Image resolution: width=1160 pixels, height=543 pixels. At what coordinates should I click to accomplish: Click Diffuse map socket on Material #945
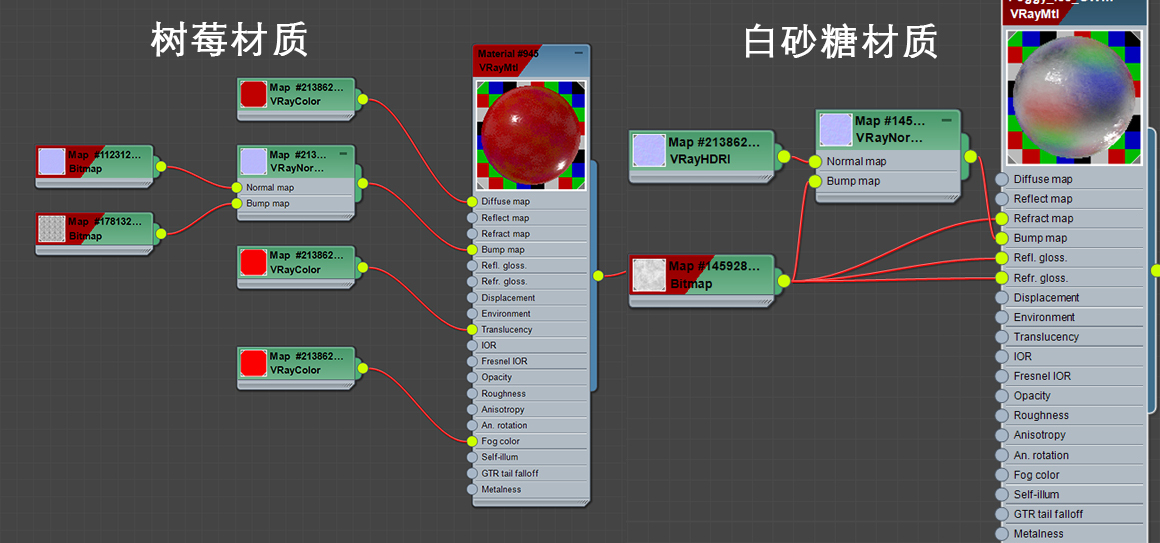coord(472,201)
